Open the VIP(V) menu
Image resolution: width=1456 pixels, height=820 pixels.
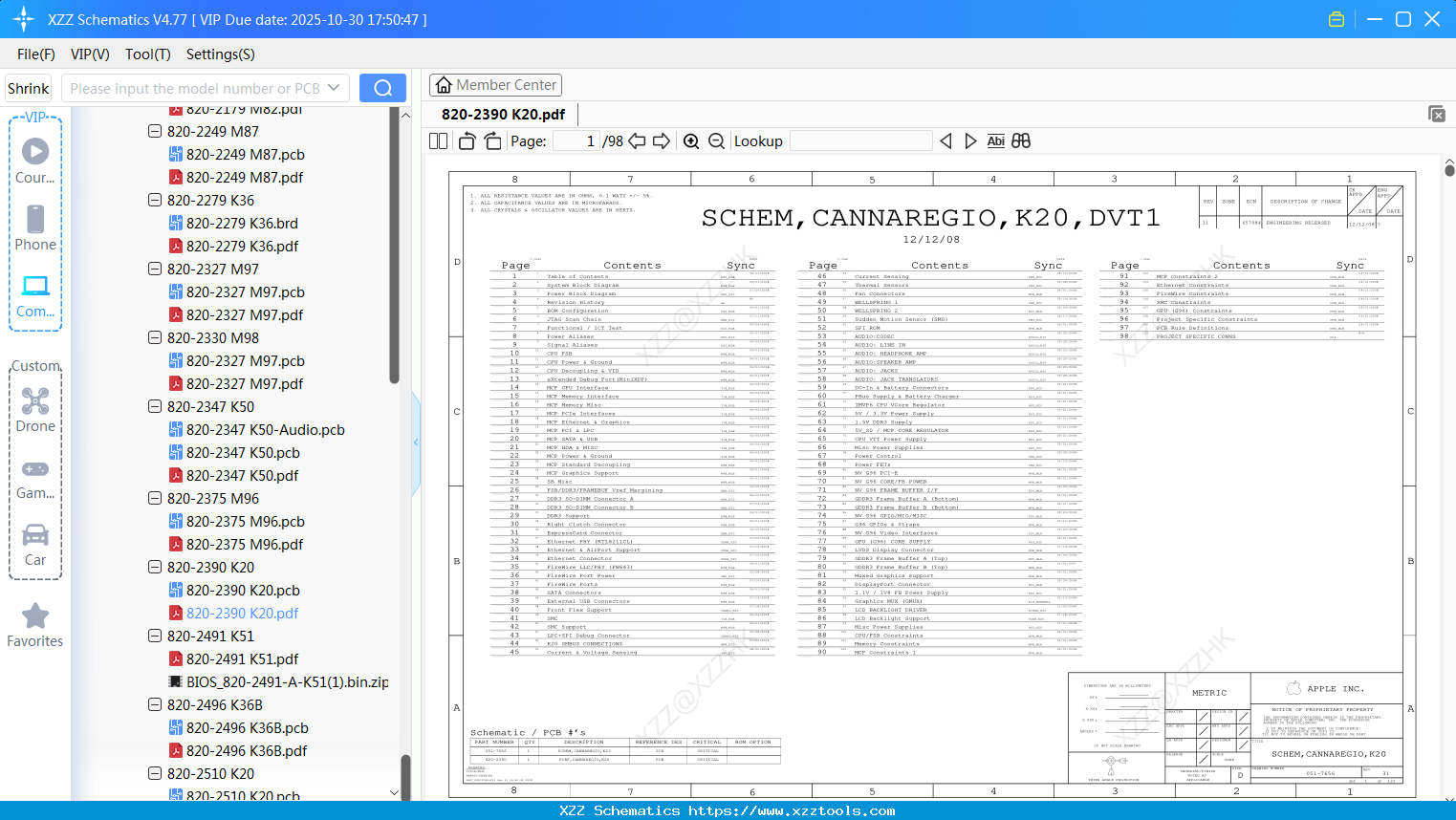coord(90,54)
